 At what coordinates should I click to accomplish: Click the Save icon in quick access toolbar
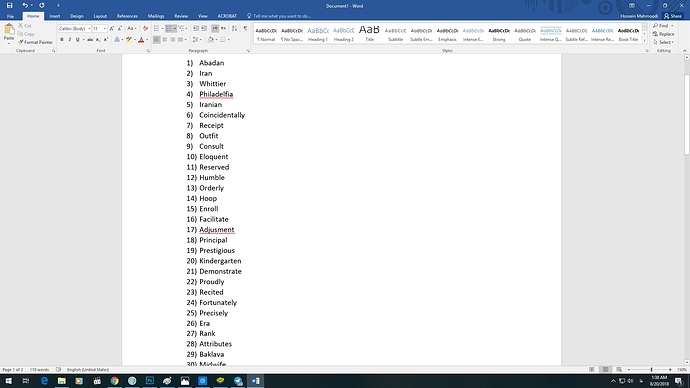[x=9, y=5]
